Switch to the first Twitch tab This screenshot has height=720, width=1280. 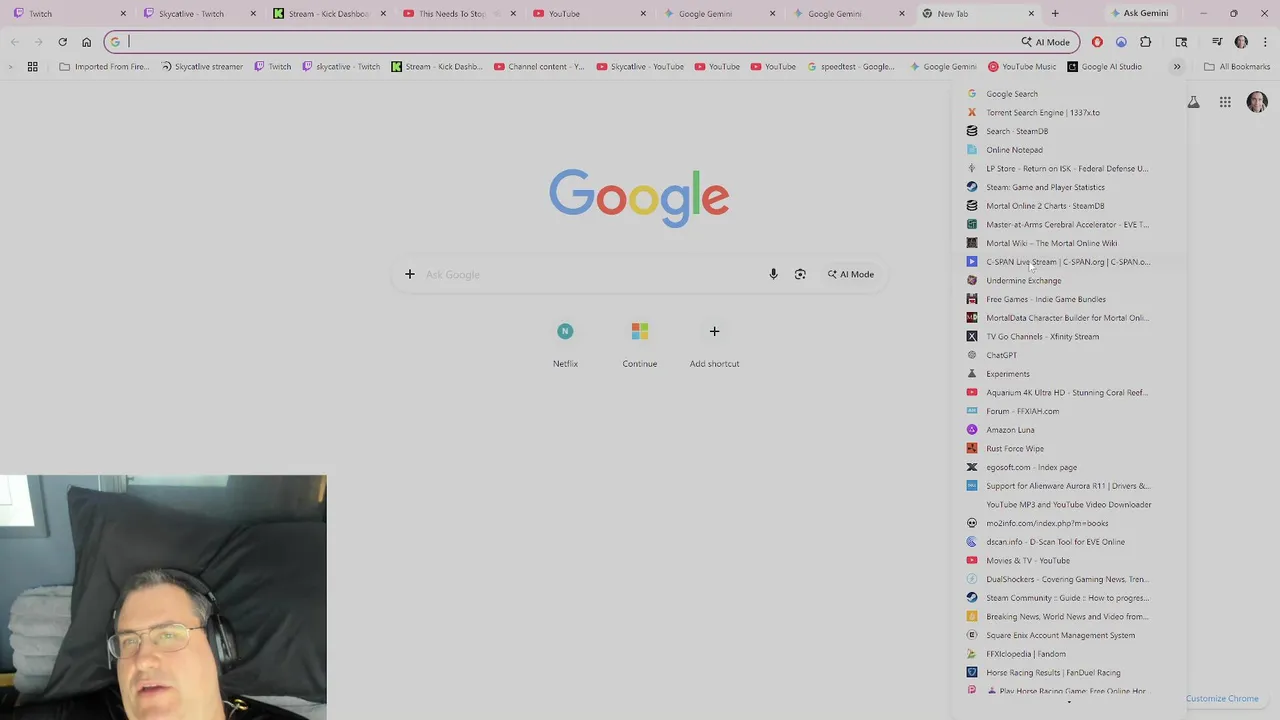tap(70, 14)
